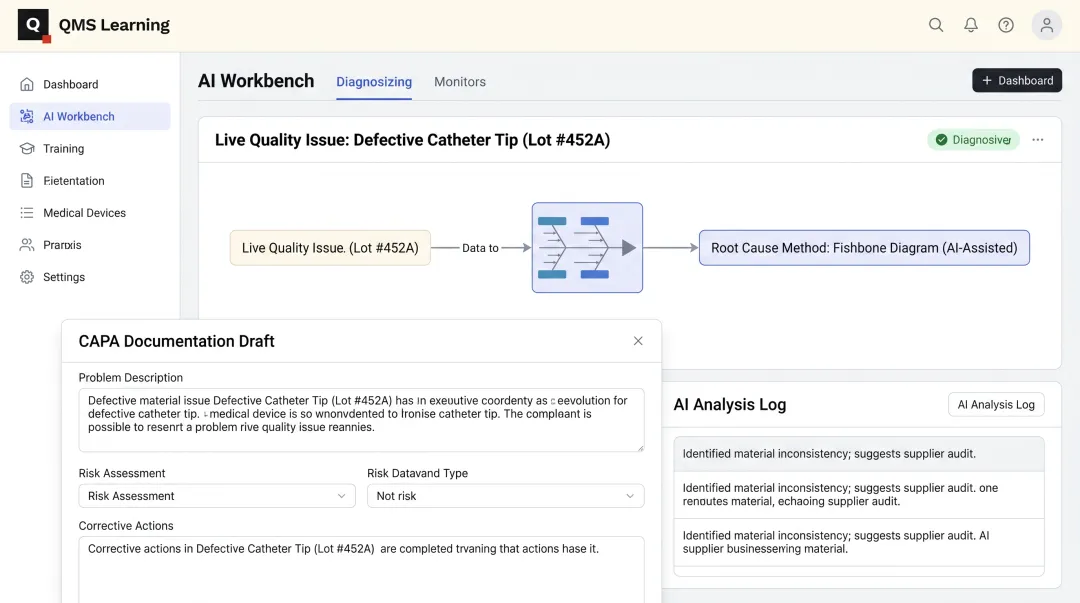Click the Live Quality Issue (Lot #452A) node

click(x=330, y=248)
